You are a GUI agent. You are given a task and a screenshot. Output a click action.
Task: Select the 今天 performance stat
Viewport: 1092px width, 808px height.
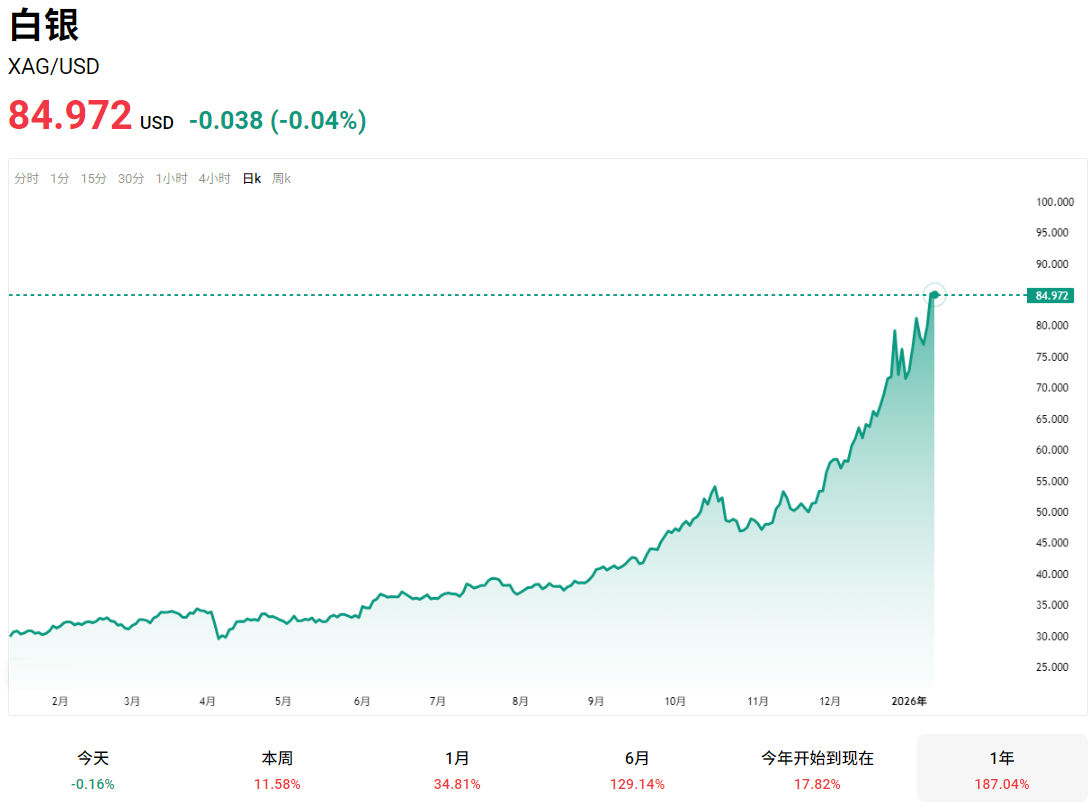[x=91, y=770]
